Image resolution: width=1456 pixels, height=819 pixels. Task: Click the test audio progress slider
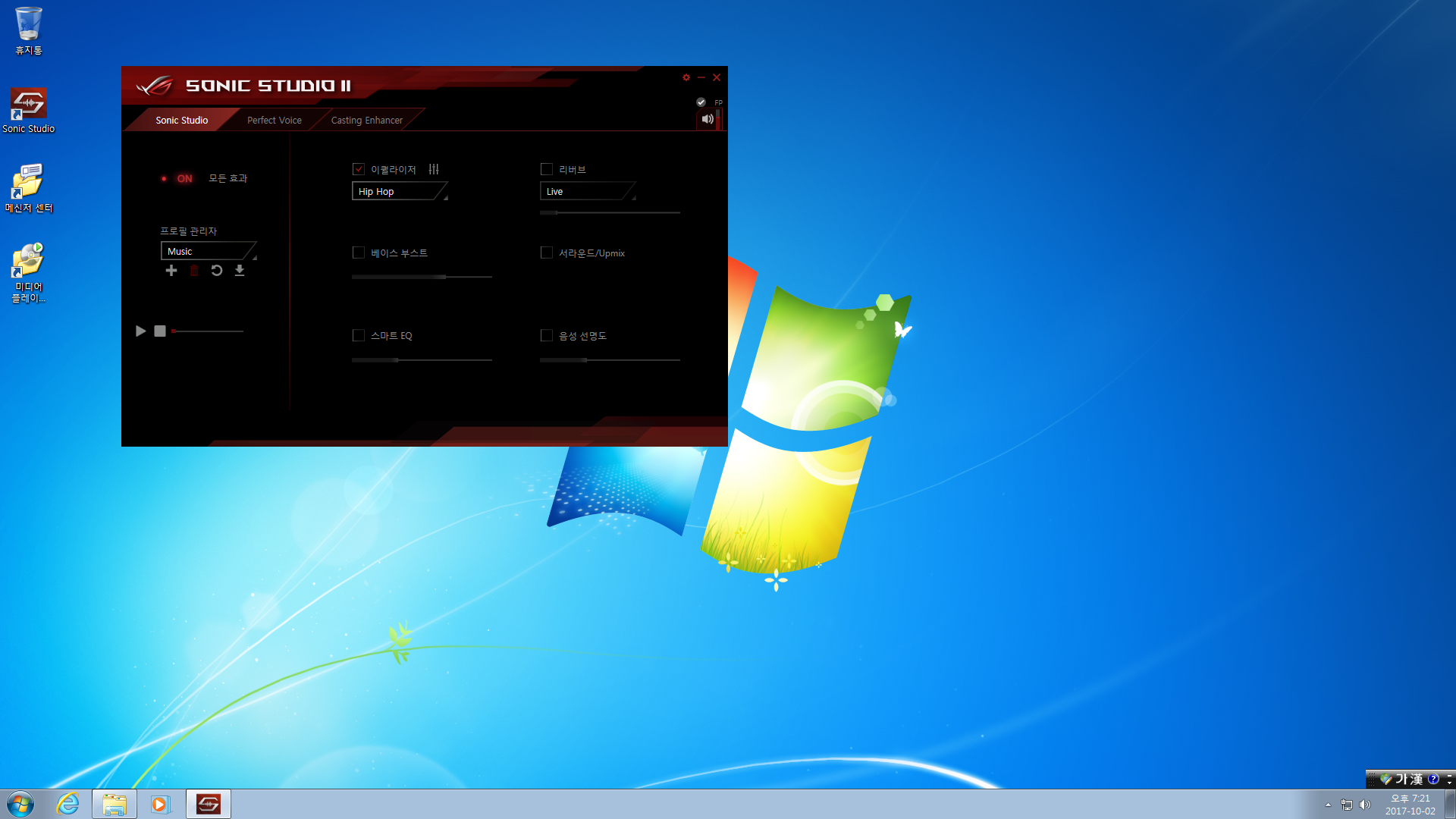coord(208,331)
